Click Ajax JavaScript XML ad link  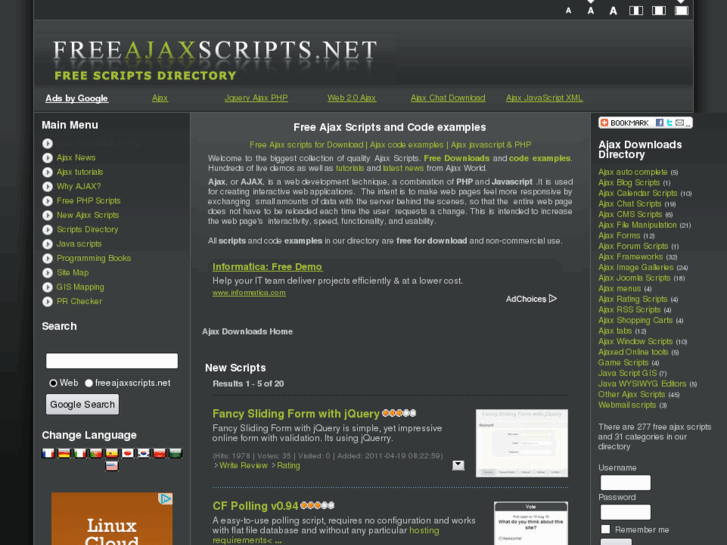pos(544,98)
